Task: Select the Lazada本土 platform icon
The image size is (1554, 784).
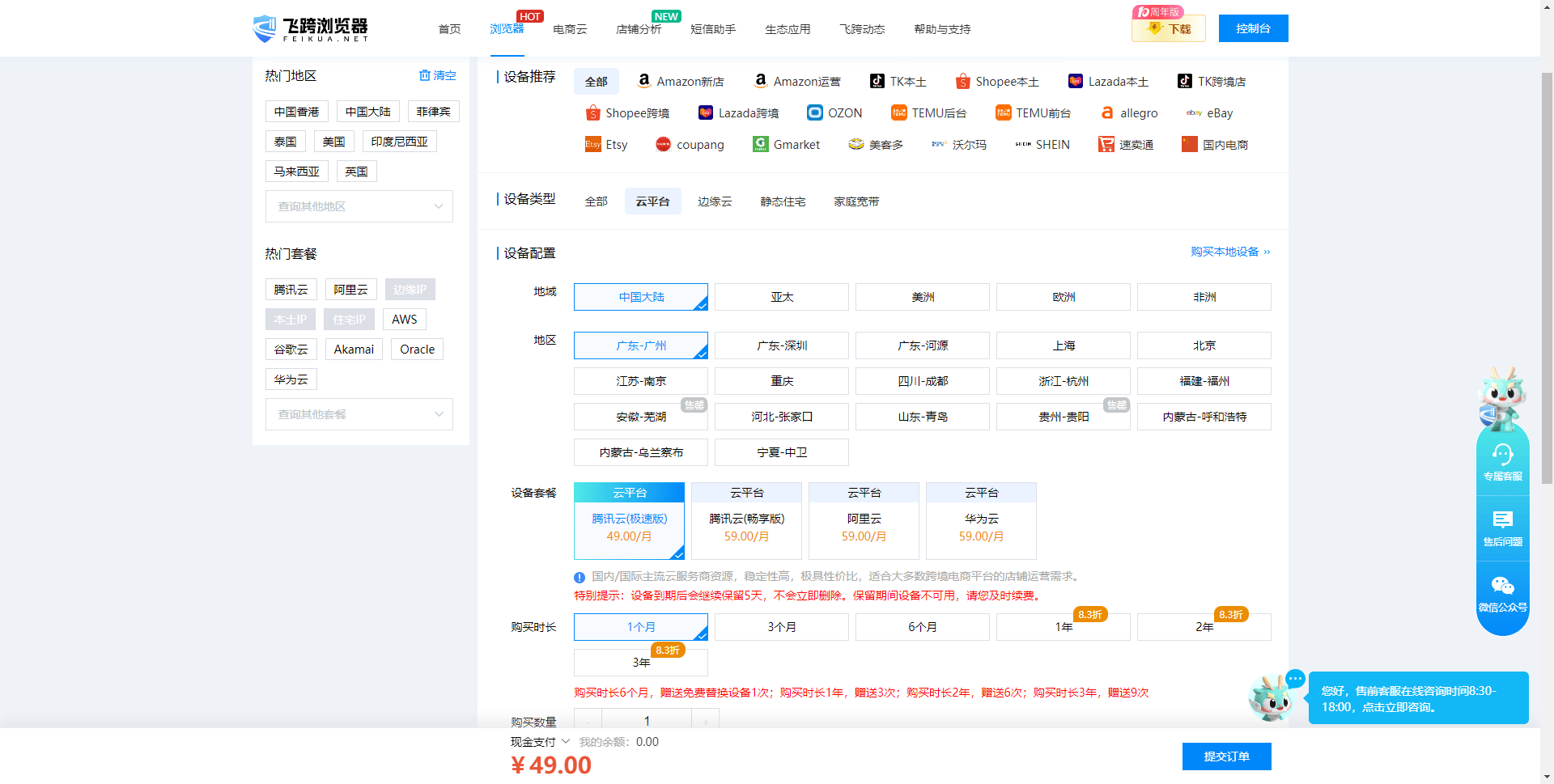Action: tap(1076, 82)
